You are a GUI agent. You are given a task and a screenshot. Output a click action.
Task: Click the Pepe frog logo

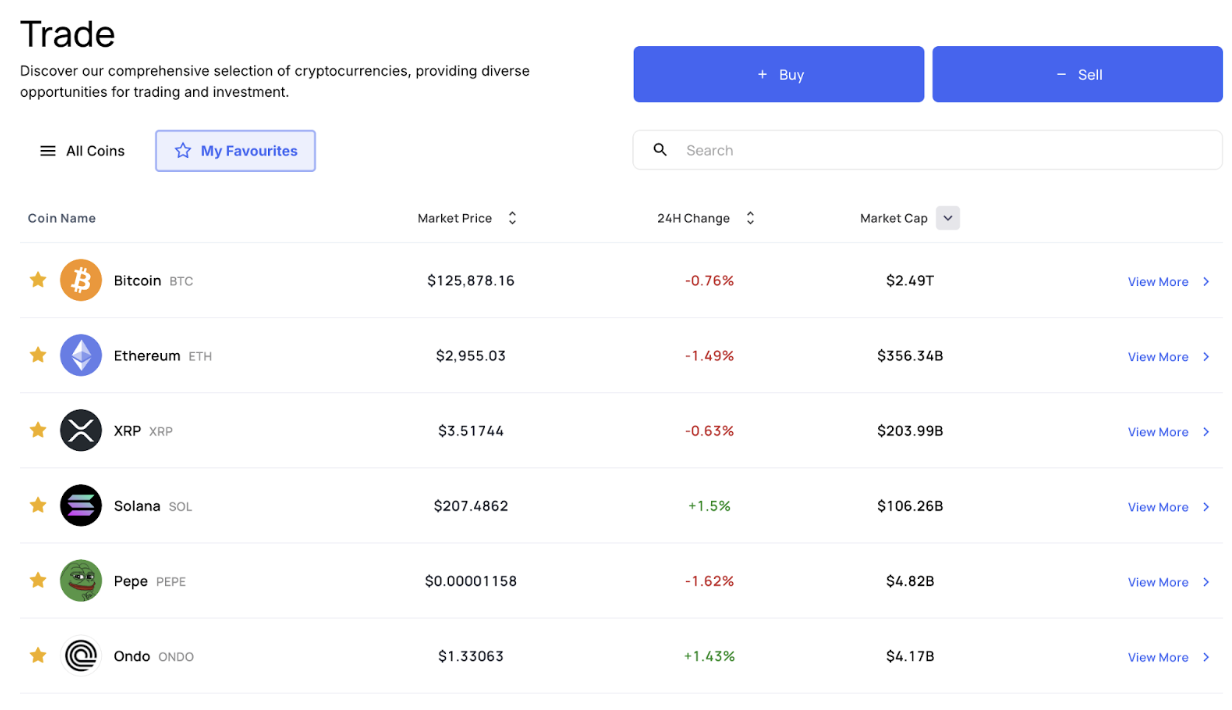coord(81,581)
